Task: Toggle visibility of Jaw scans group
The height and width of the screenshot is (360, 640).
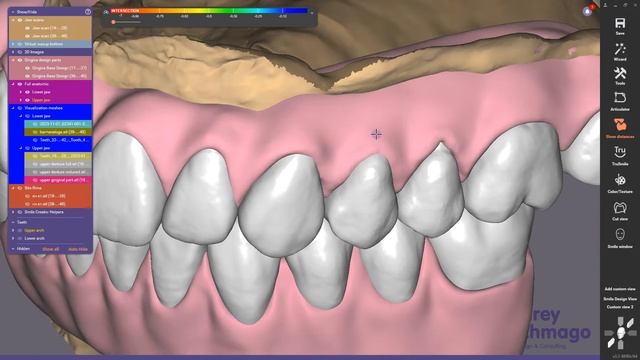Action: (x=20, y=20)
